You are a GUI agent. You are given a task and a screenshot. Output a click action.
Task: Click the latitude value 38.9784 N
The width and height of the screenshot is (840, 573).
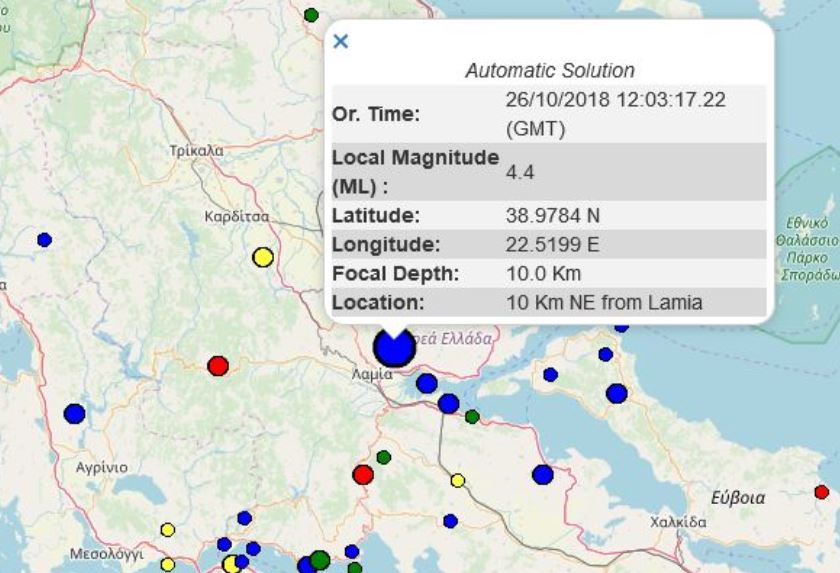tap(553, 215)
